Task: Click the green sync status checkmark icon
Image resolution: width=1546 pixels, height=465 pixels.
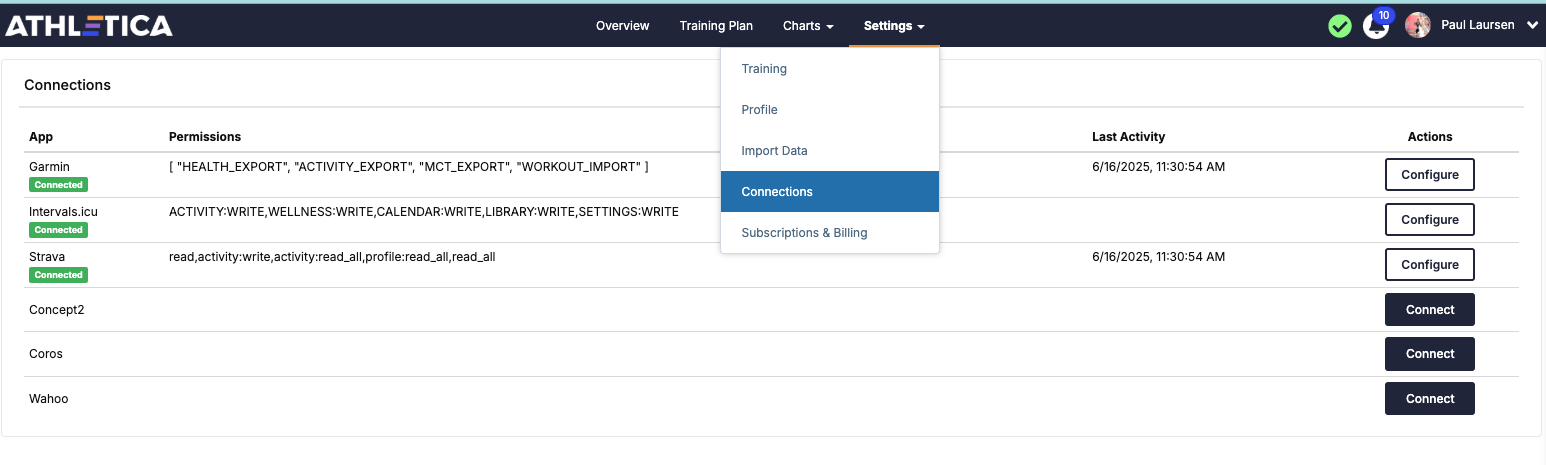Action: (1340, 26)
